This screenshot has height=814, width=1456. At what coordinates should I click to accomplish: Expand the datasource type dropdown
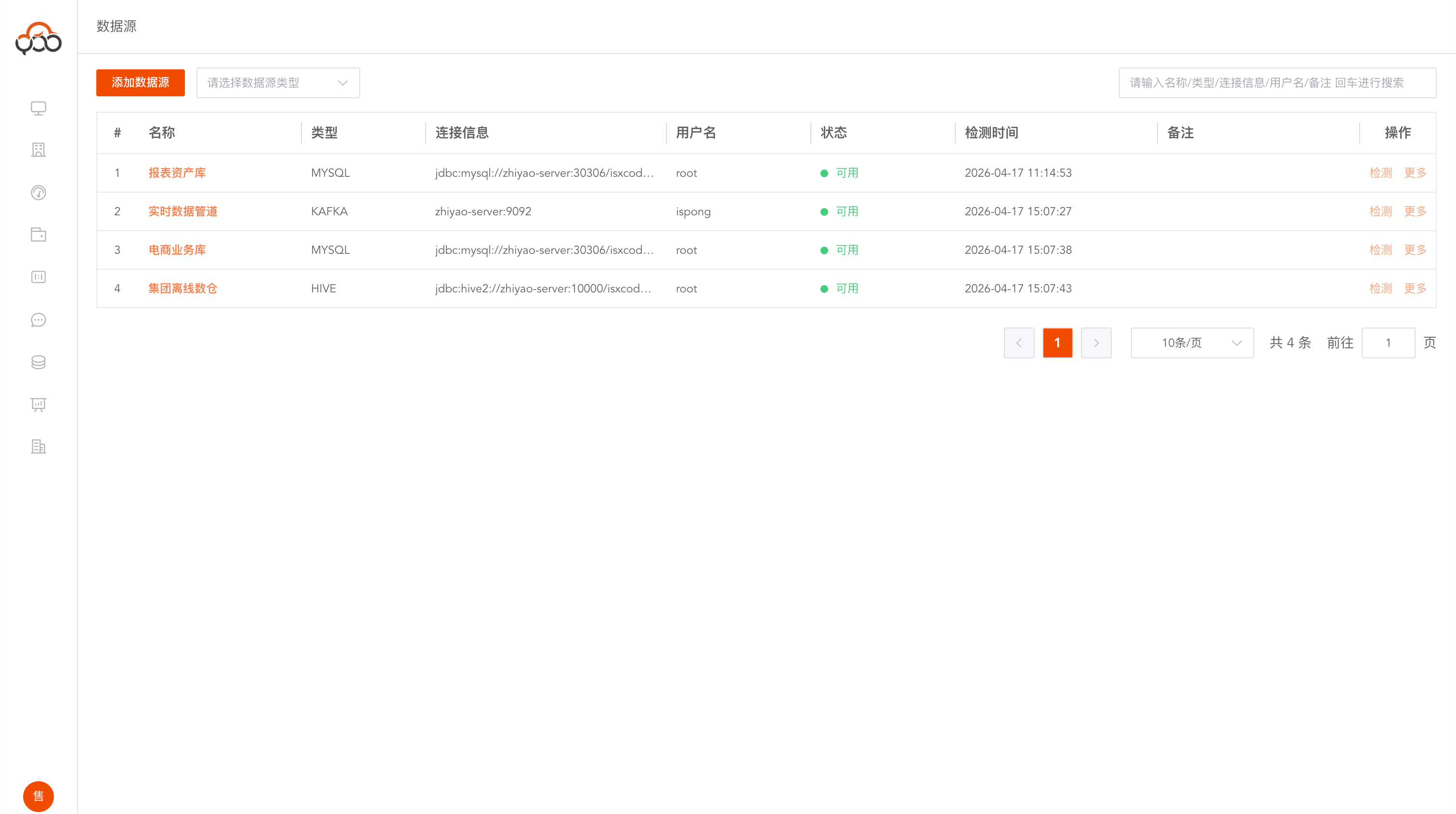point(277,82)
